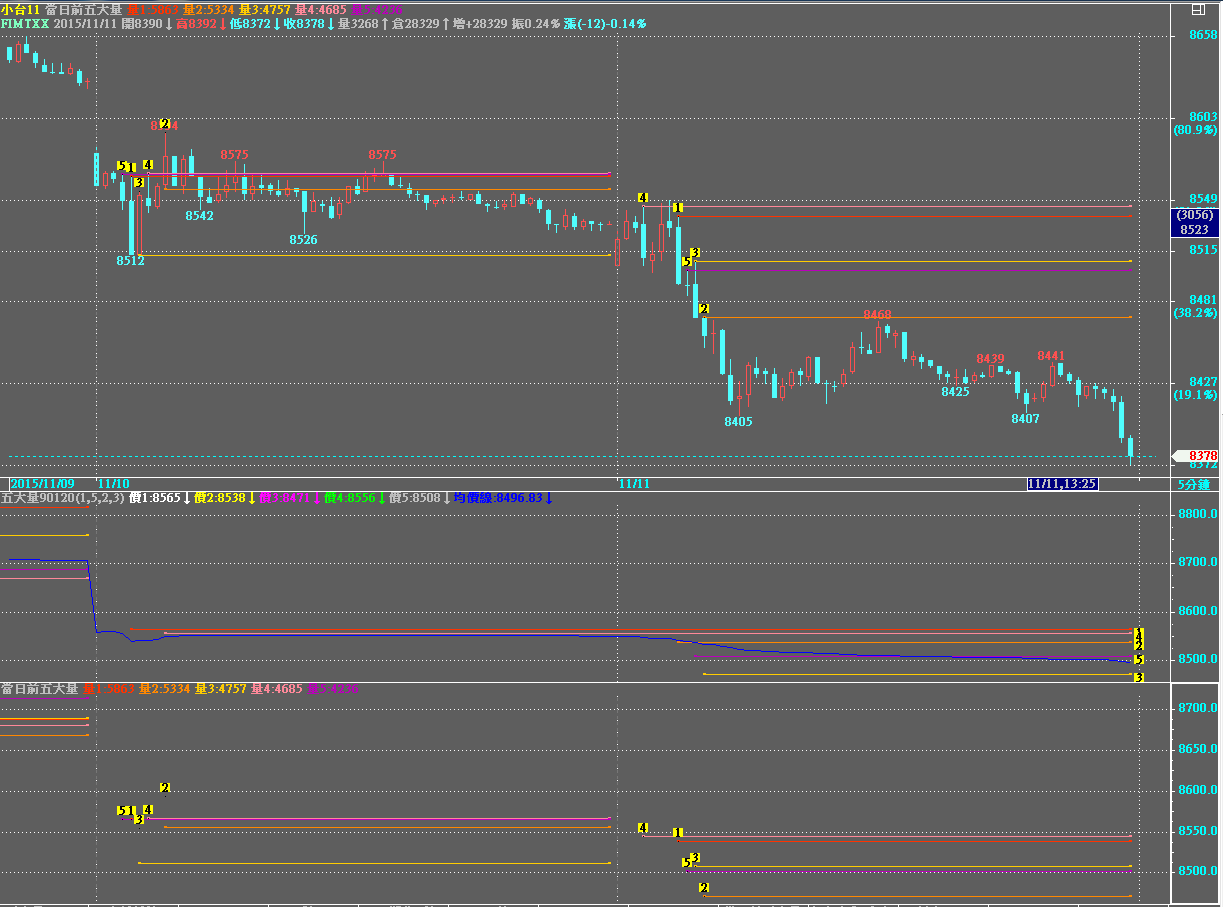
Task: Click the 8441 high price label
Action: (1051, 356)
